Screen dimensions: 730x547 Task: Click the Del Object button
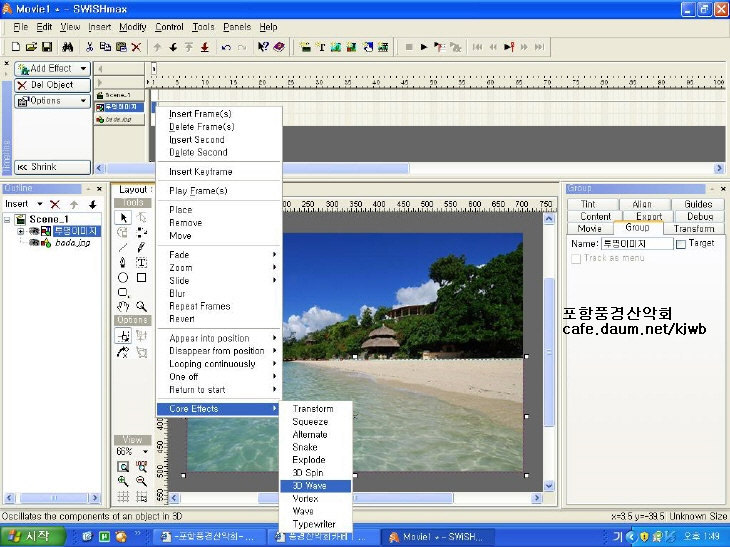tap(52, 85)
